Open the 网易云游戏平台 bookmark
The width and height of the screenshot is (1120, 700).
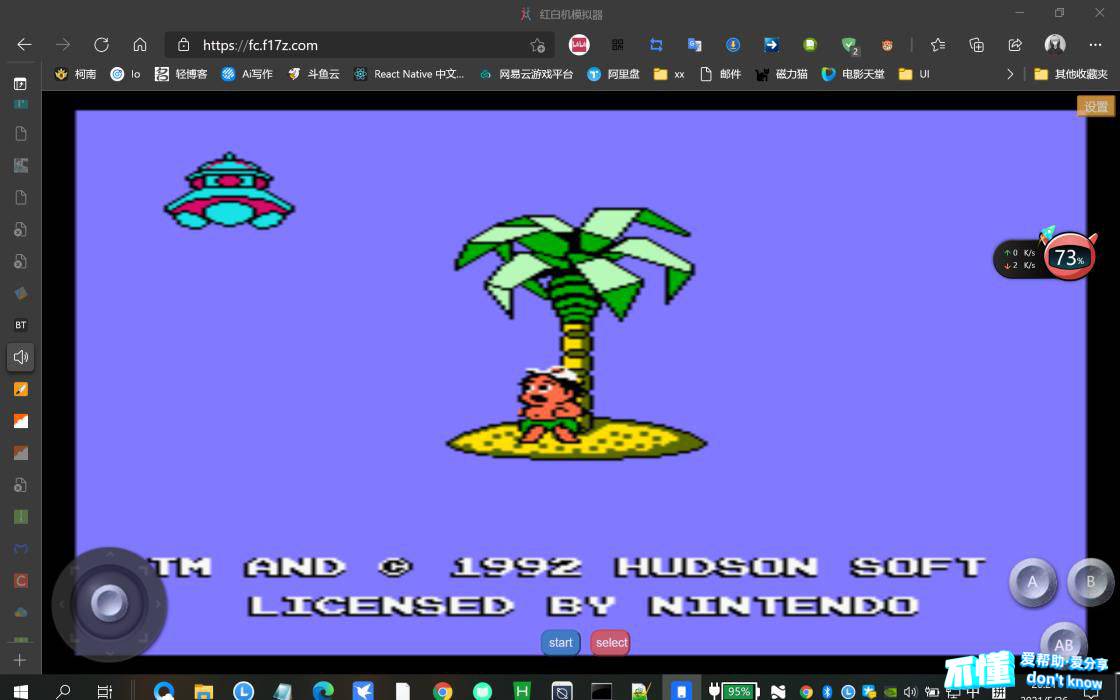click(x=526, y=74)
